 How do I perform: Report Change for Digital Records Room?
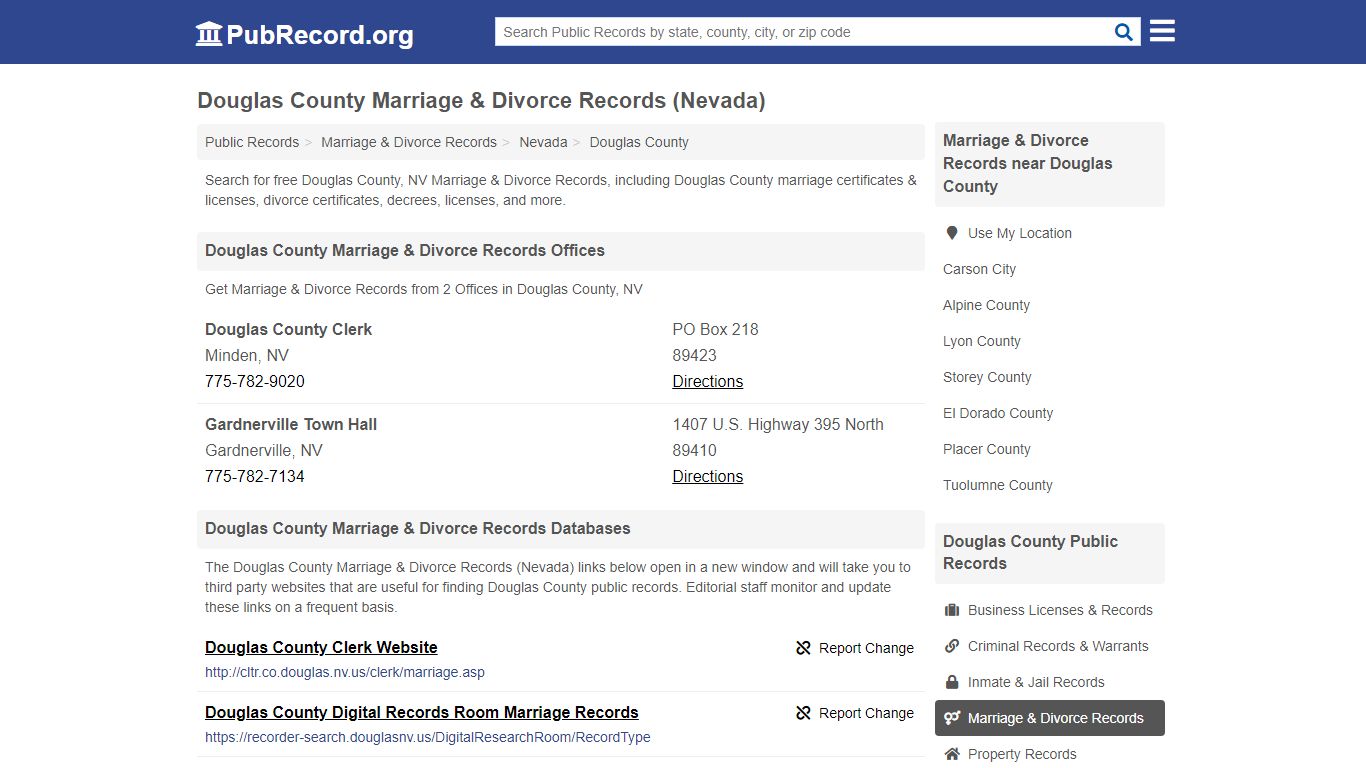[855, 713]
